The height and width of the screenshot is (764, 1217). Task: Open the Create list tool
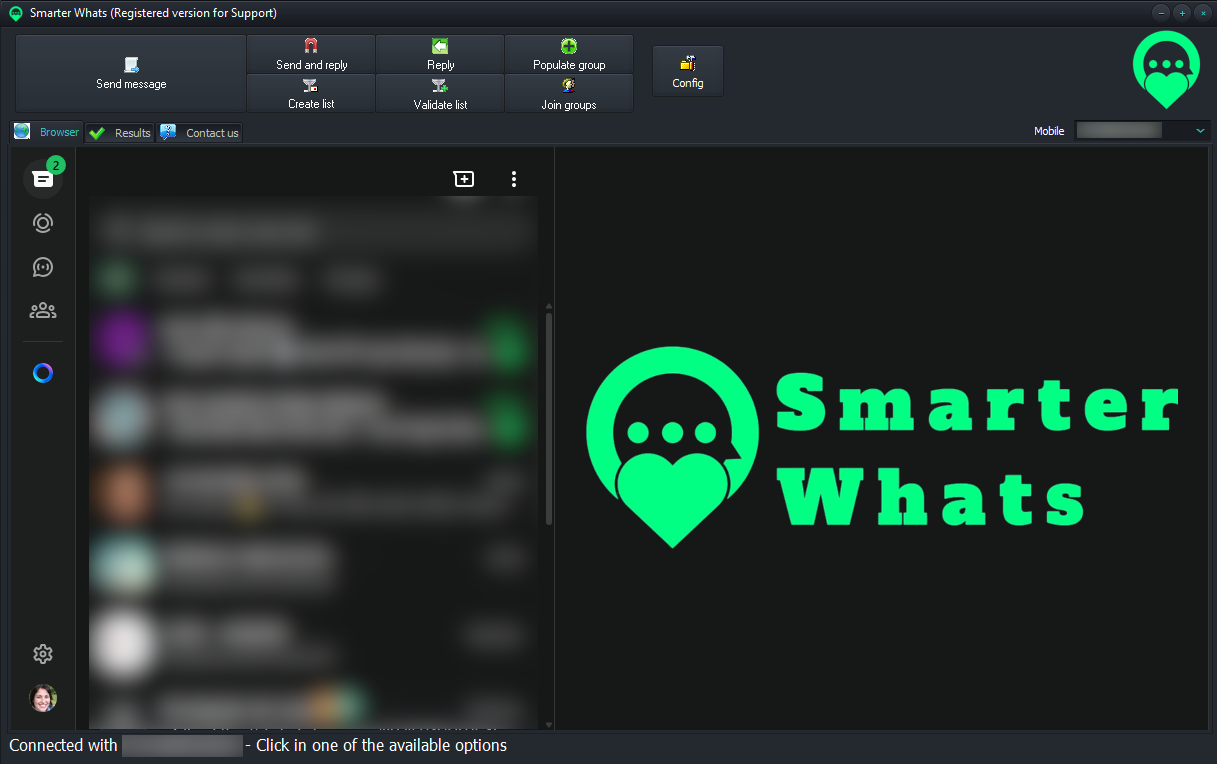311,93
